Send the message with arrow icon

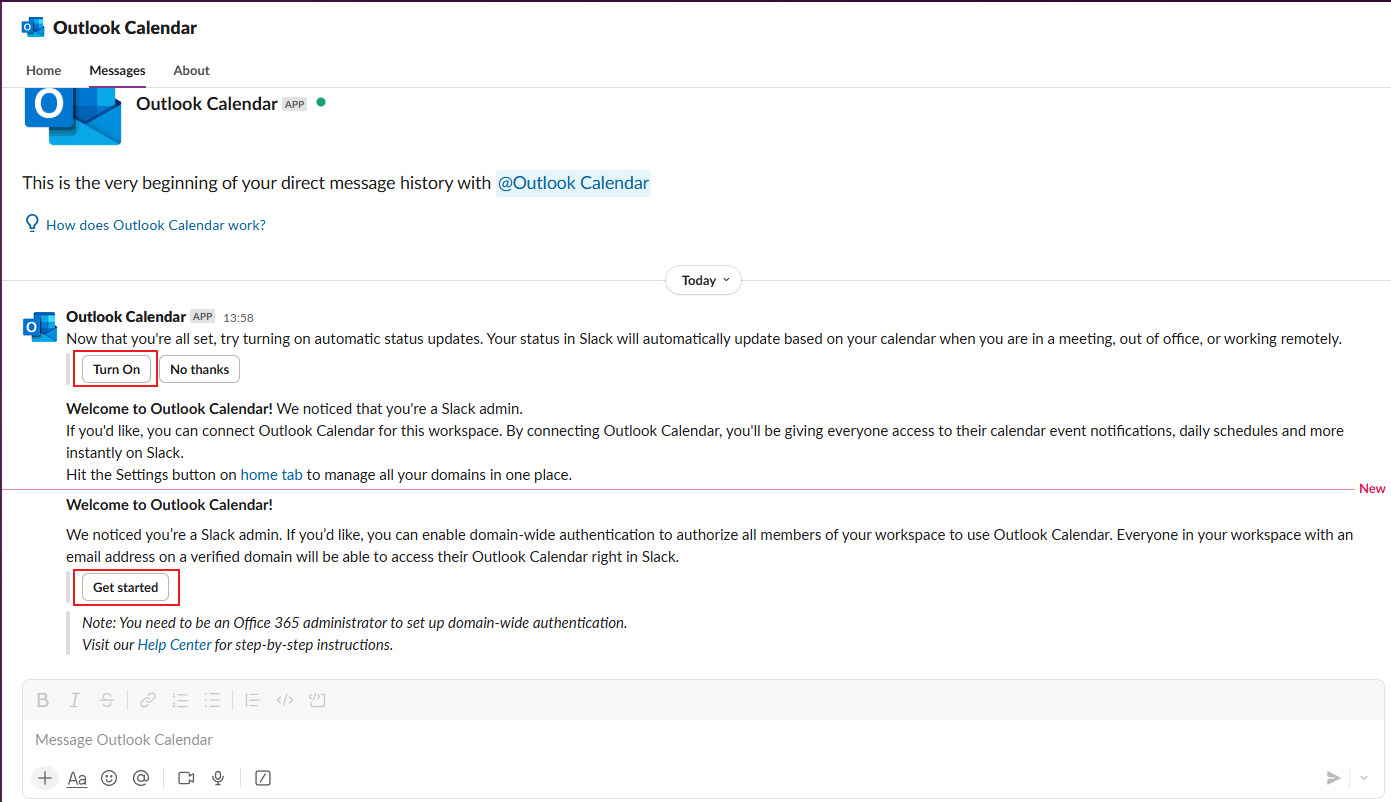tap(1333, 778)
